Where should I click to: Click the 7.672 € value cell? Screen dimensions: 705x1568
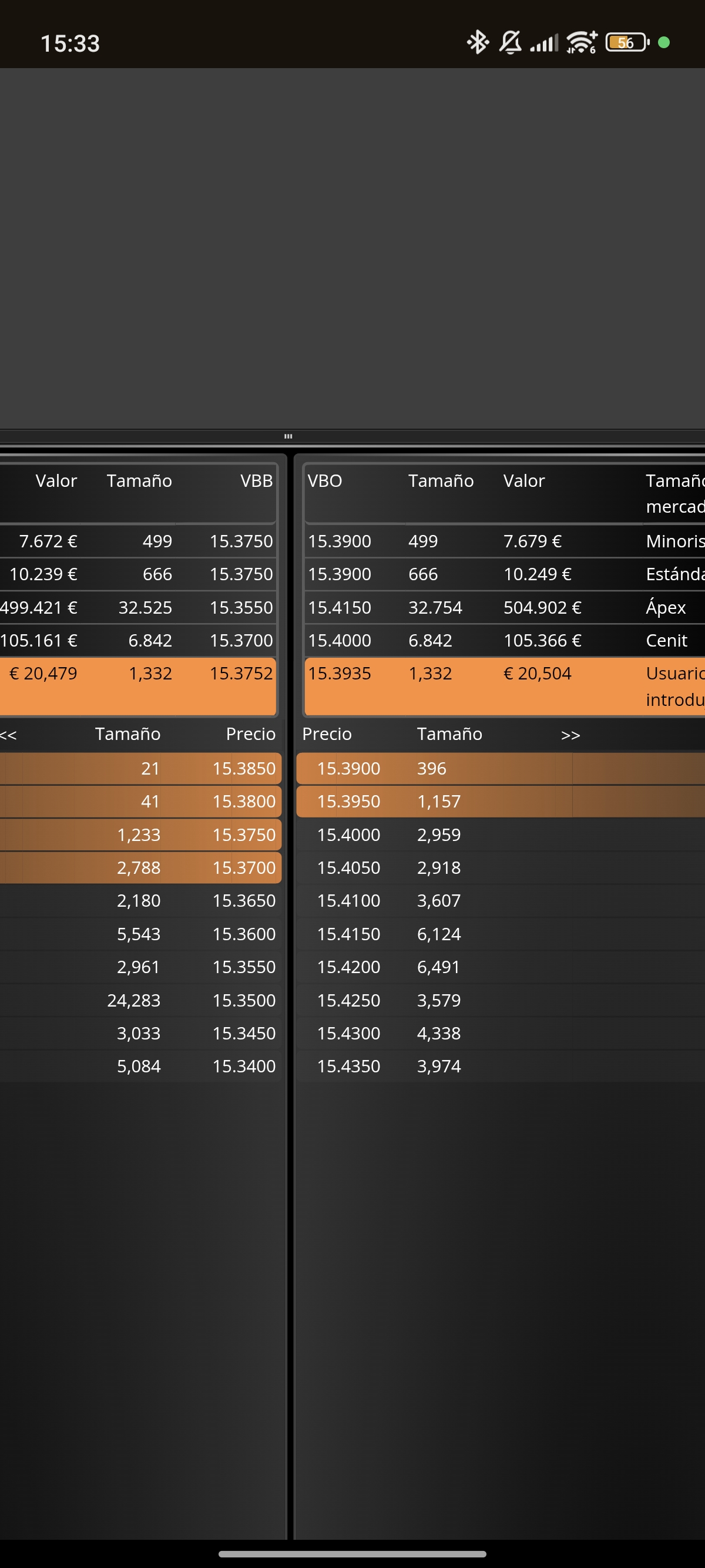tap(48, 541)
